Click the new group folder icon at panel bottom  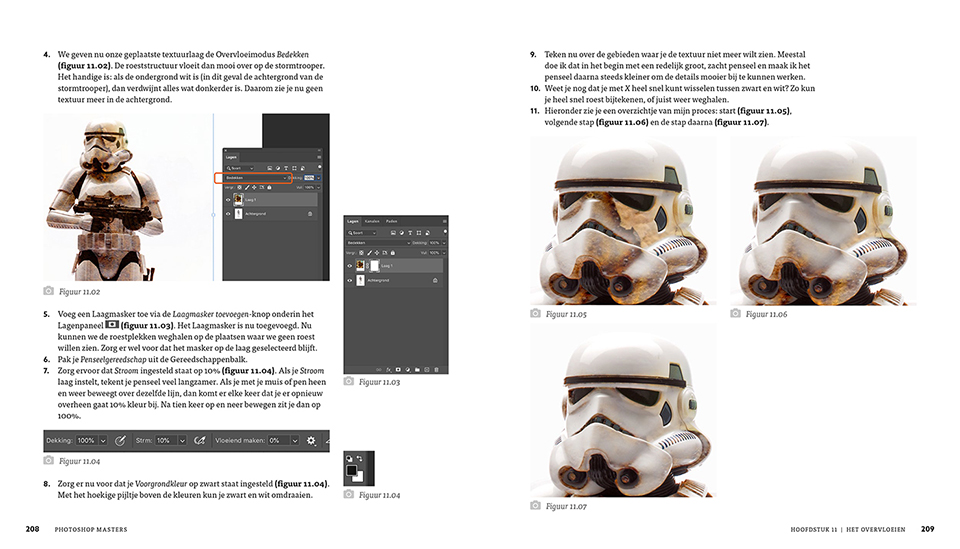click(x=417, y=370)
